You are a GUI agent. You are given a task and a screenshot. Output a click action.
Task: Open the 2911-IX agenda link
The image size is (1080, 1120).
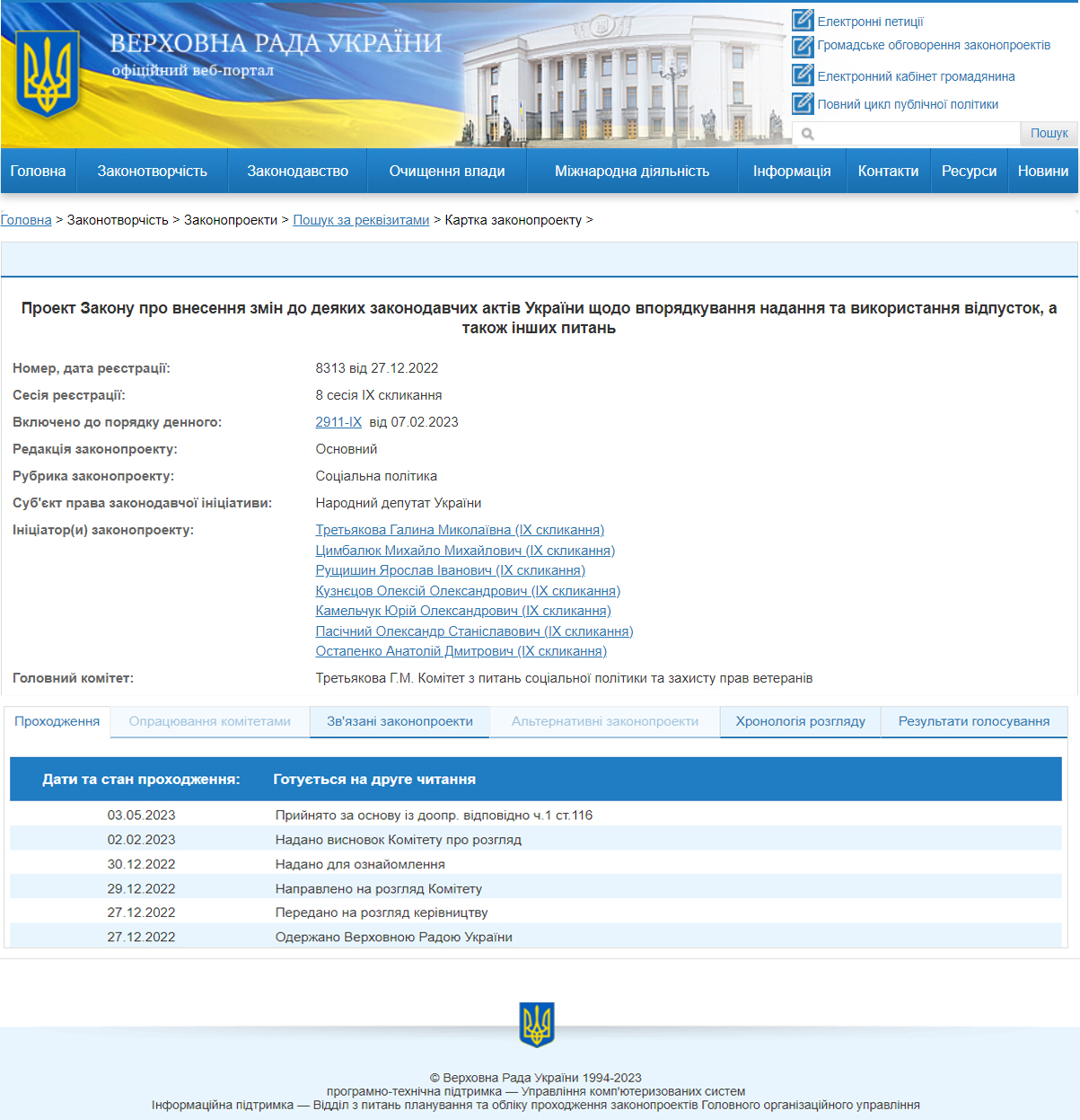(x=338, y=422)
